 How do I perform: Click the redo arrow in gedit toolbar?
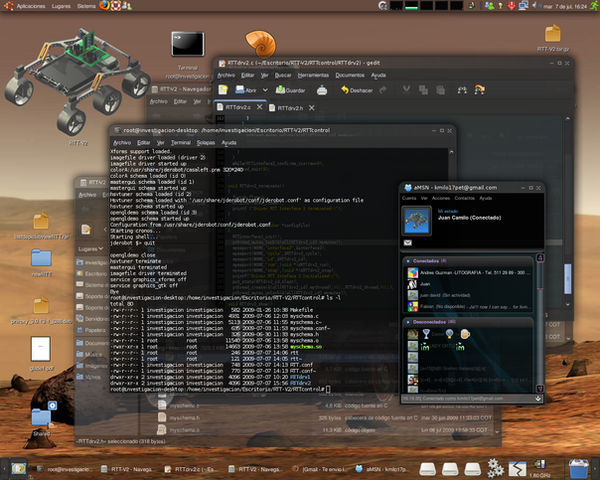click(x=383, y=90)
